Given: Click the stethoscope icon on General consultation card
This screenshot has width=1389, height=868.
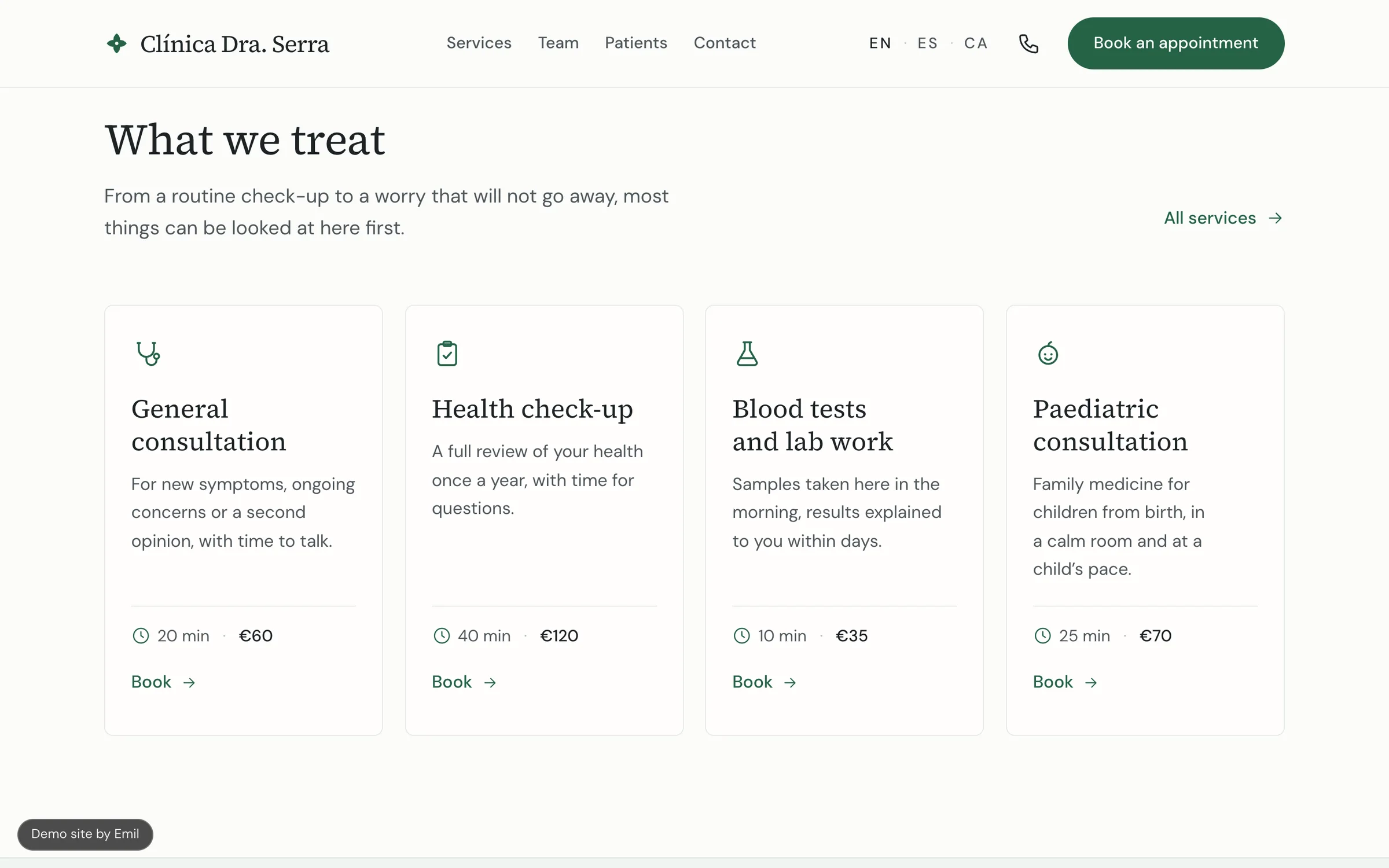Looking at the screenshot, I should pyautogui.click(x=148, y=354).
